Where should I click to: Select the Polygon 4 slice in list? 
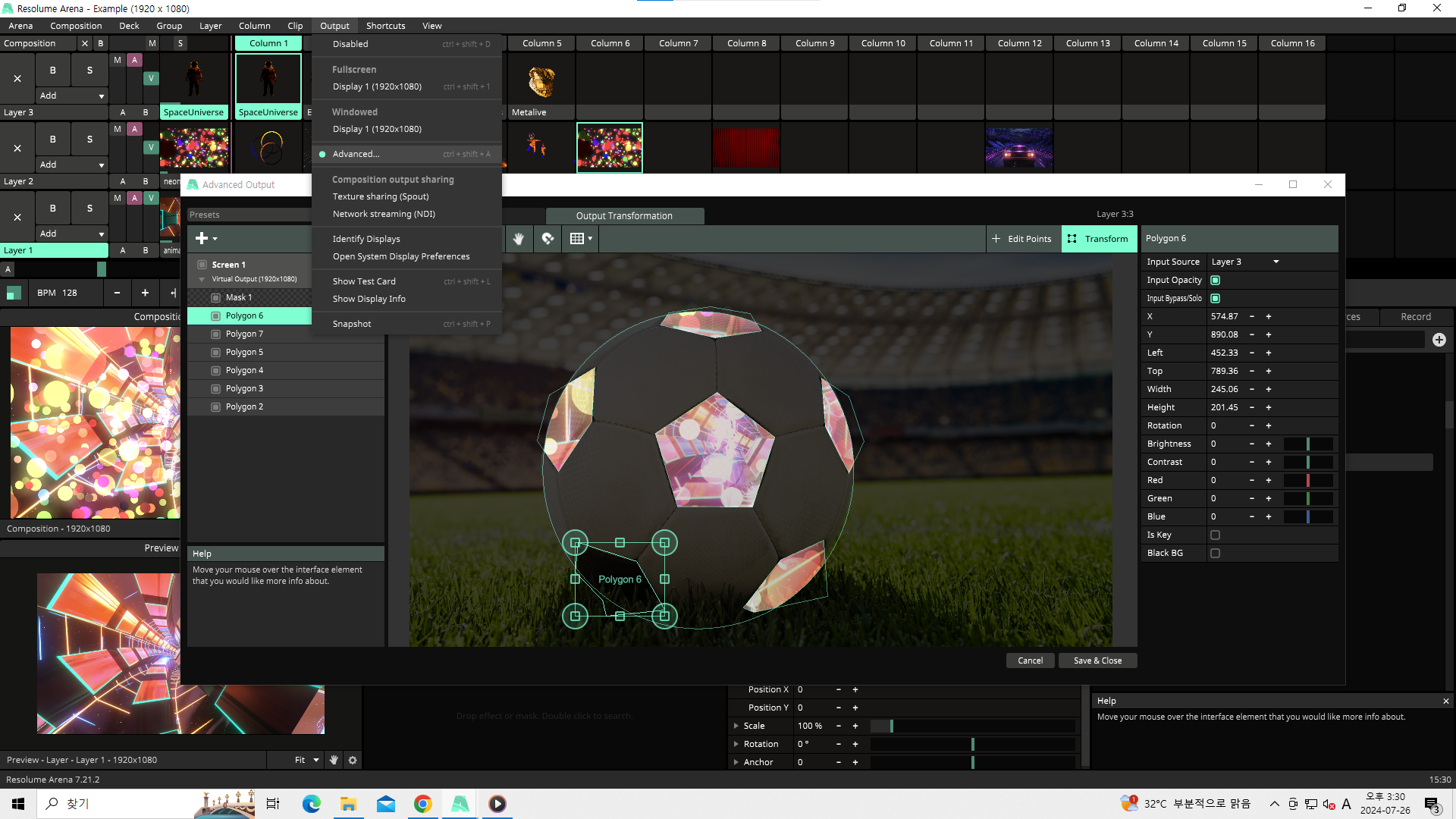[244, 371]
